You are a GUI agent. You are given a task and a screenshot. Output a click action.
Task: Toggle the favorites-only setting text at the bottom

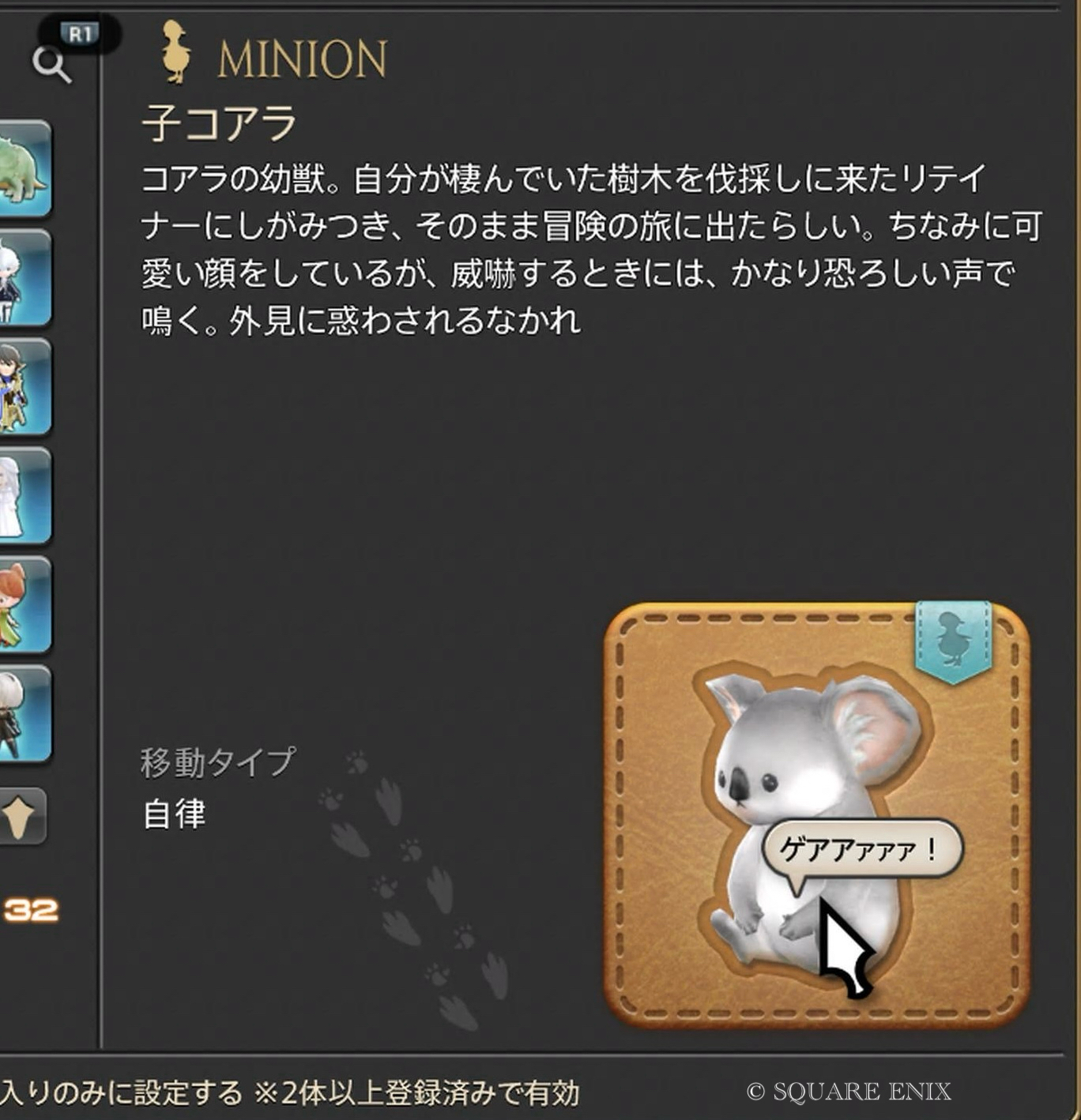tap(289, 1093)
